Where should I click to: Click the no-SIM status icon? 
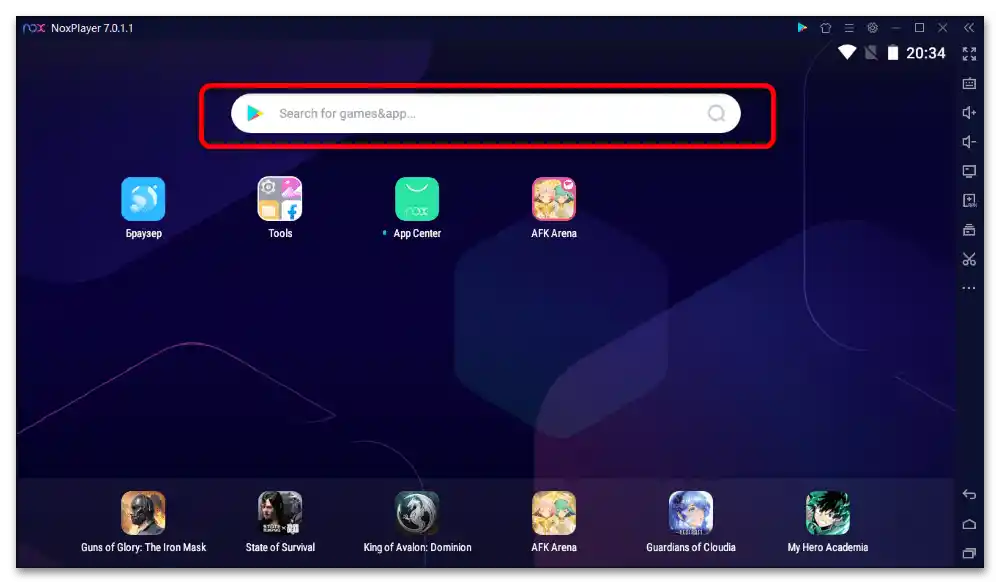coord(871,52)
